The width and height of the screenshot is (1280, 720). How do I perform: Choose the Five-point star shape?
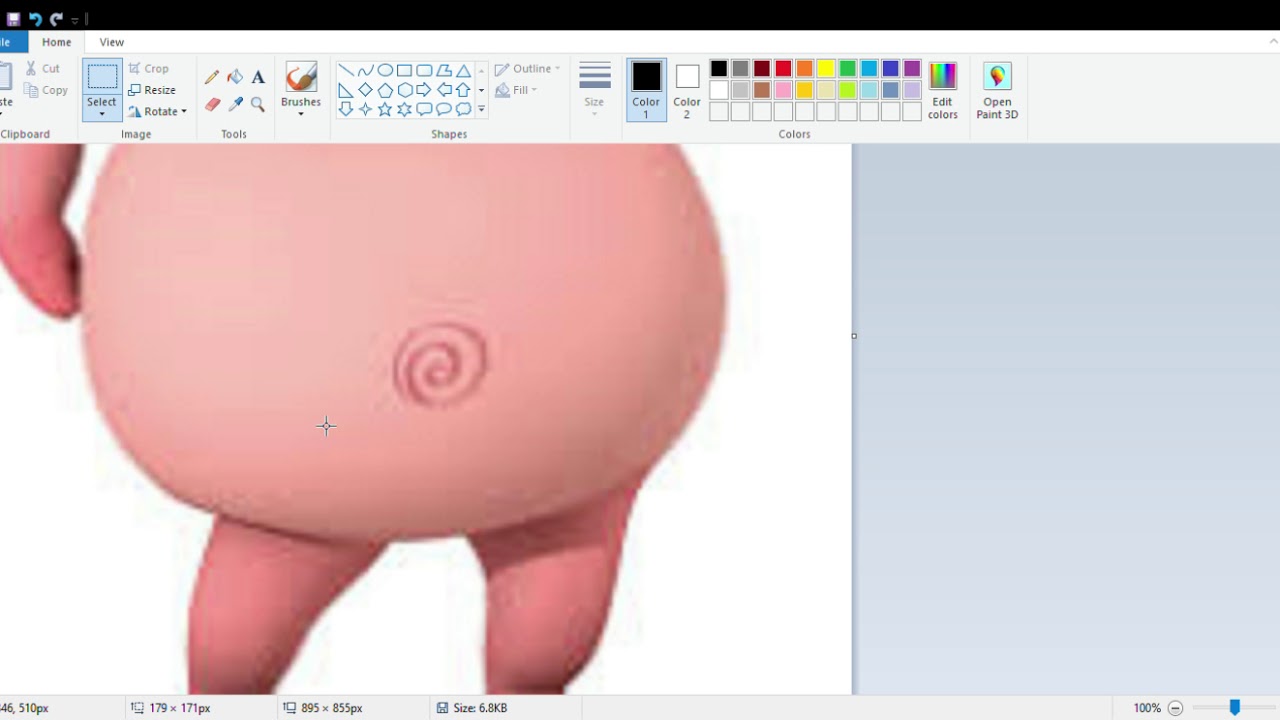(385, 109)
